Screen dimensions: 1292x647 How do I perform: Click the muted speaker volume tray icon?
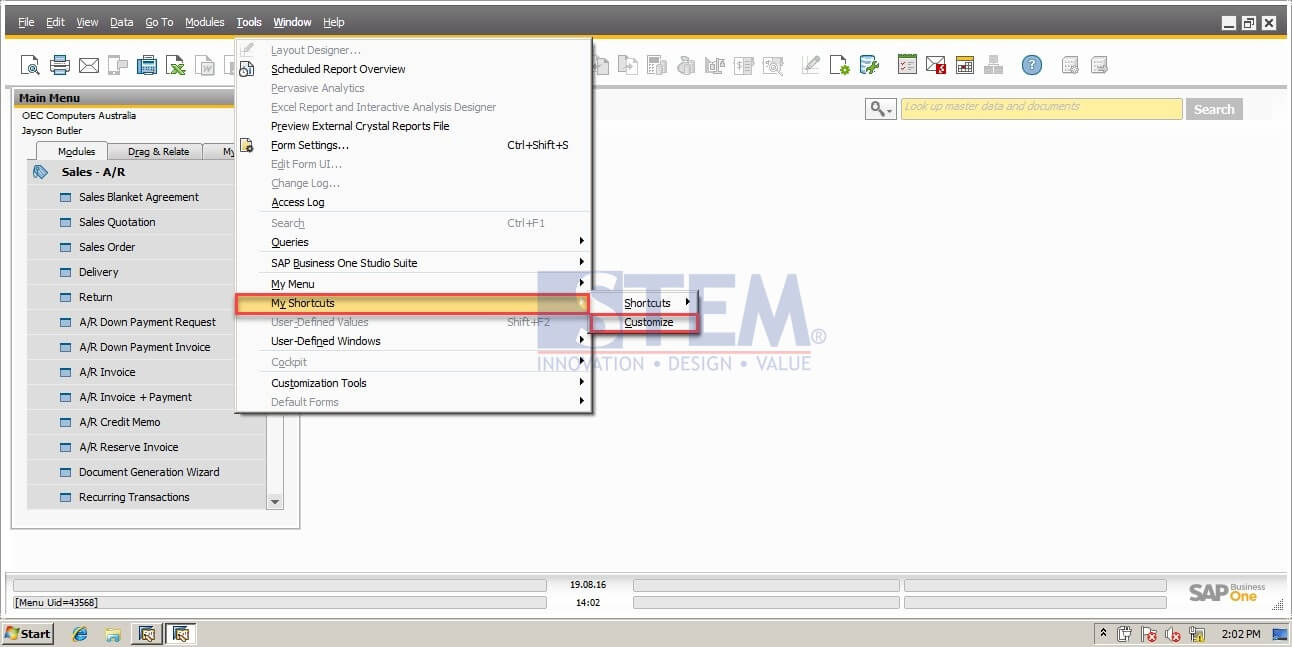1173,634
